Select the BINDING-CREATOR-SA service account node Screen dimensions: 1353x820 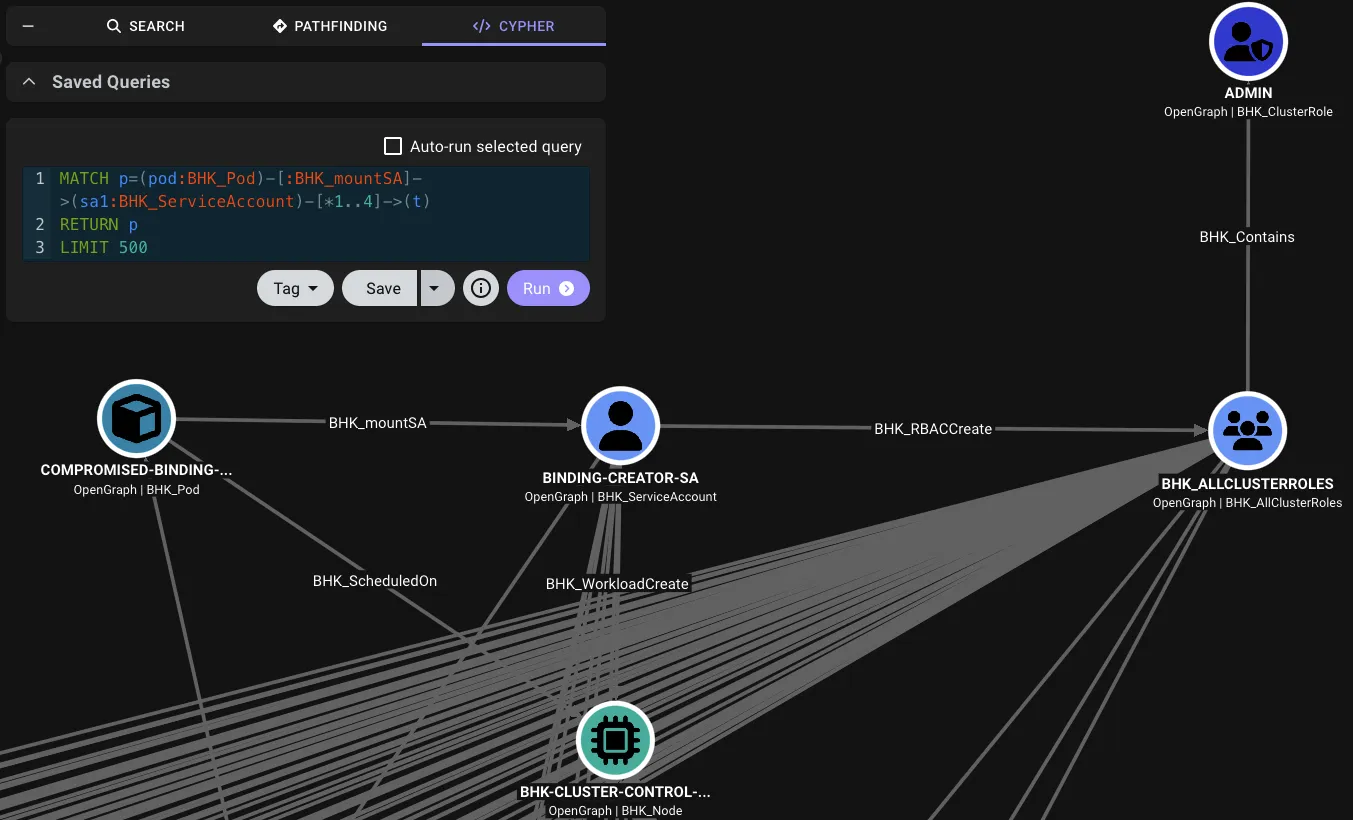coord(620,426)
